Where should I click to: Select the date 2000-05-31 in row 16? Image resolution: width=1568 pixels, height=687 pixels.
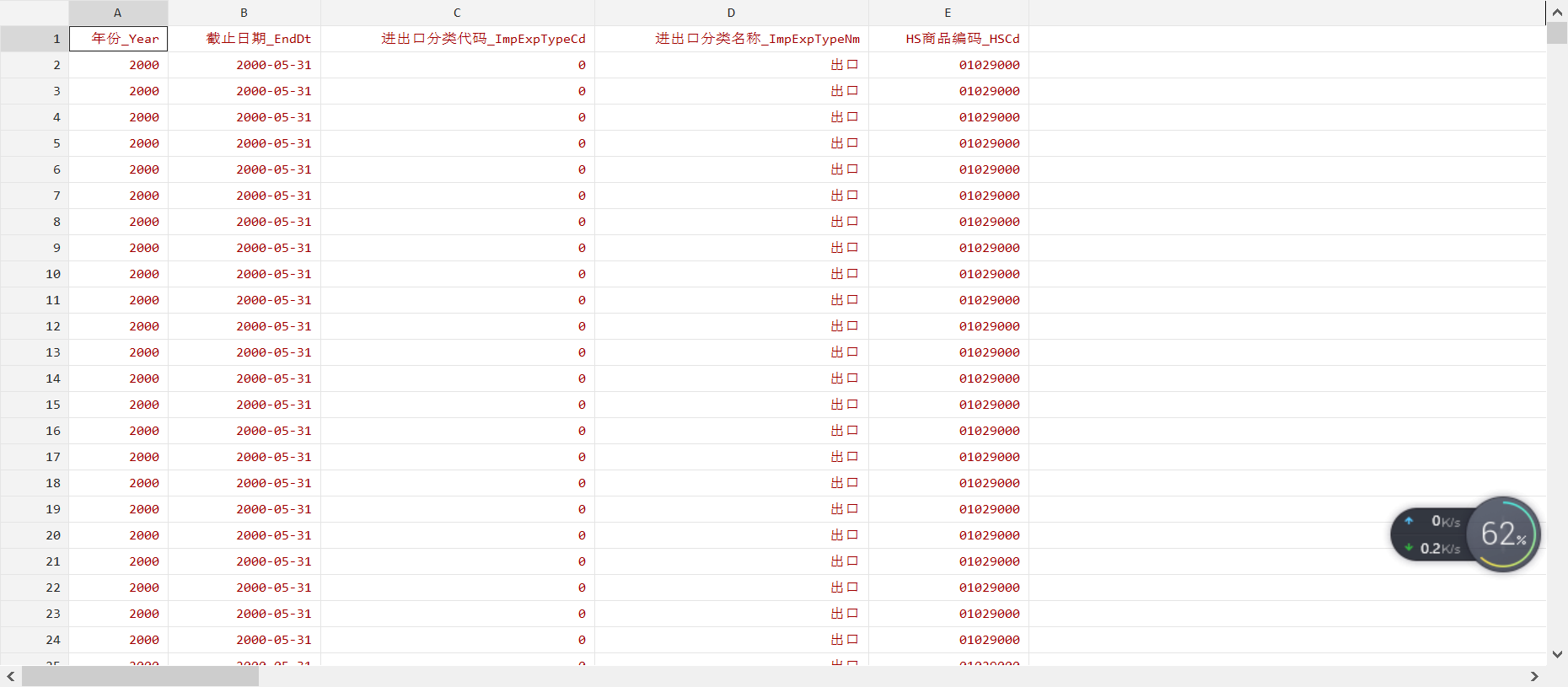coord(244,431)
